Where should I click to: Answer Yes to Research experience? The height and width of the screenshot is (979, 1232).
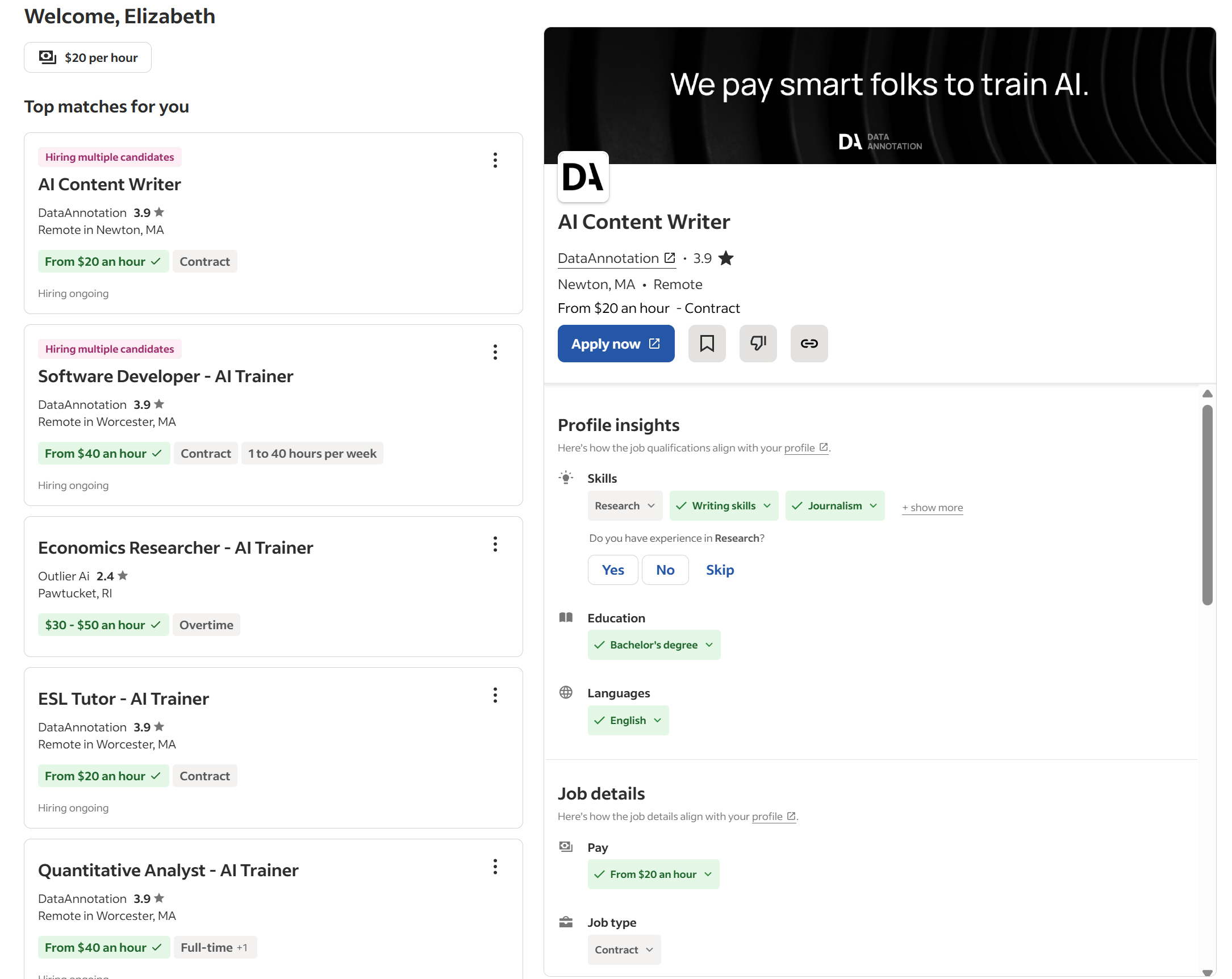tap(612, 570)
